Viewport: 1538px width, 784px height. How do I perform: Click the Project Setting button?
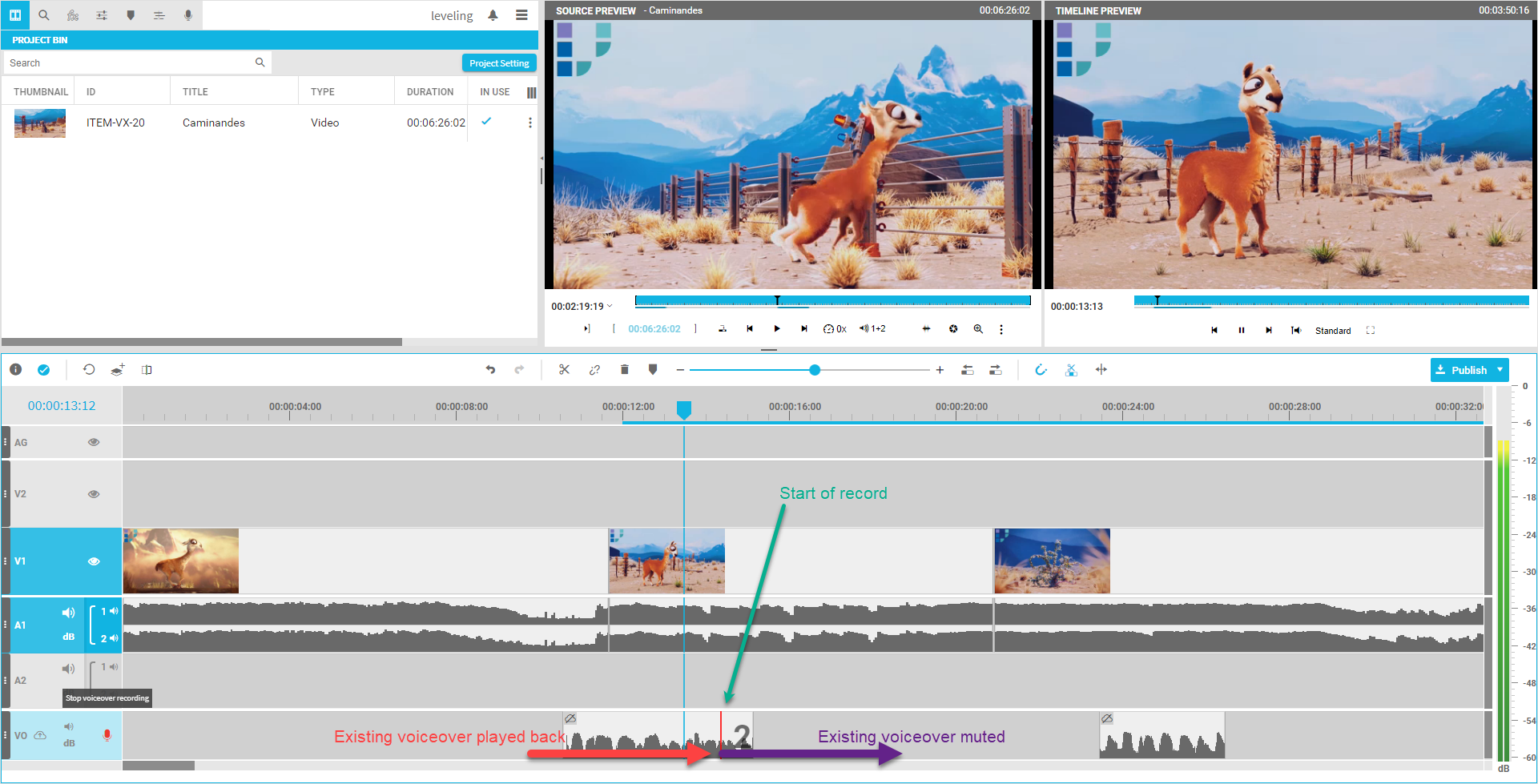(x=499, y=63)
